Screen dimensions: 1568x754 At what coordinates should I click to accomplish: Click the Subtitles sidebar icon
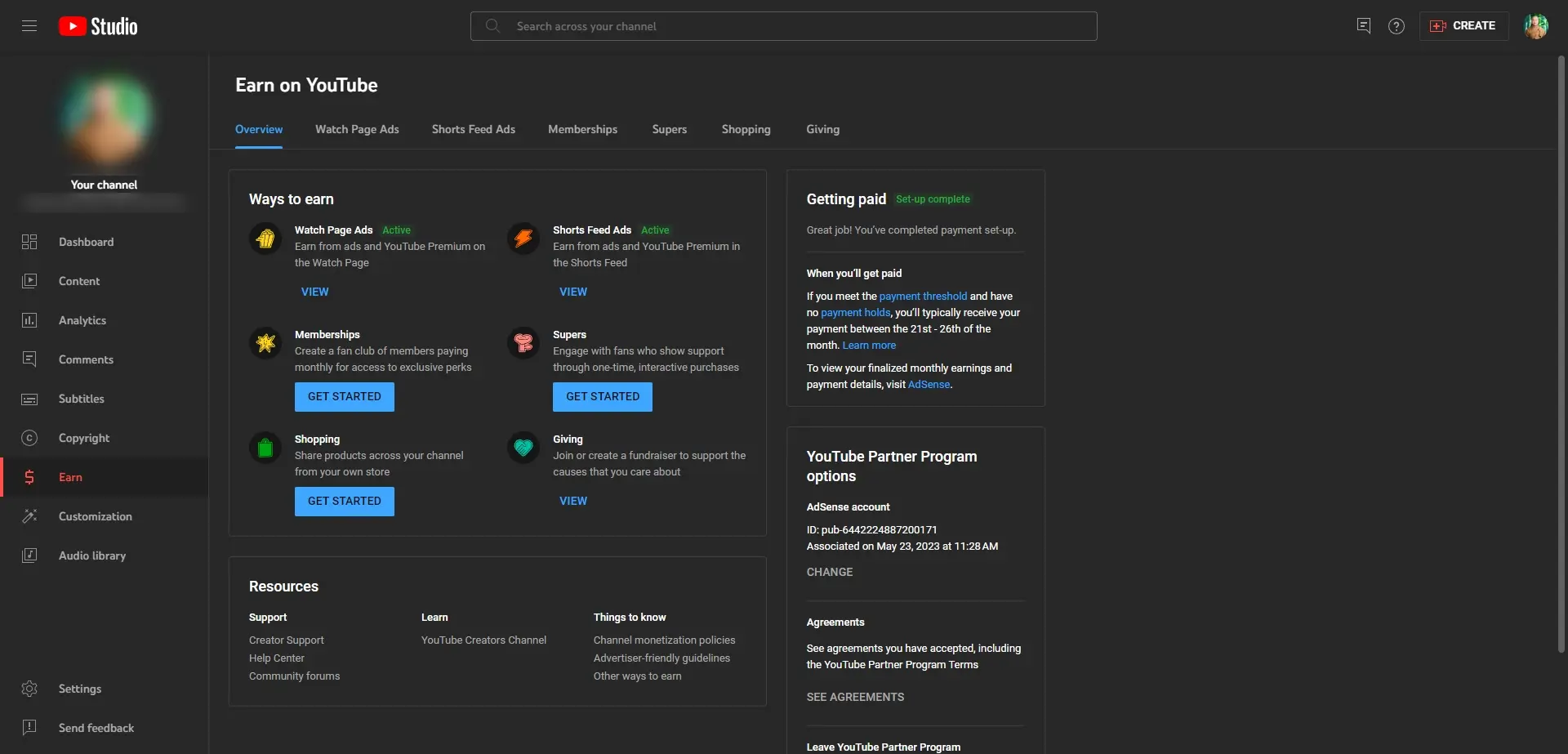point(29,399)
